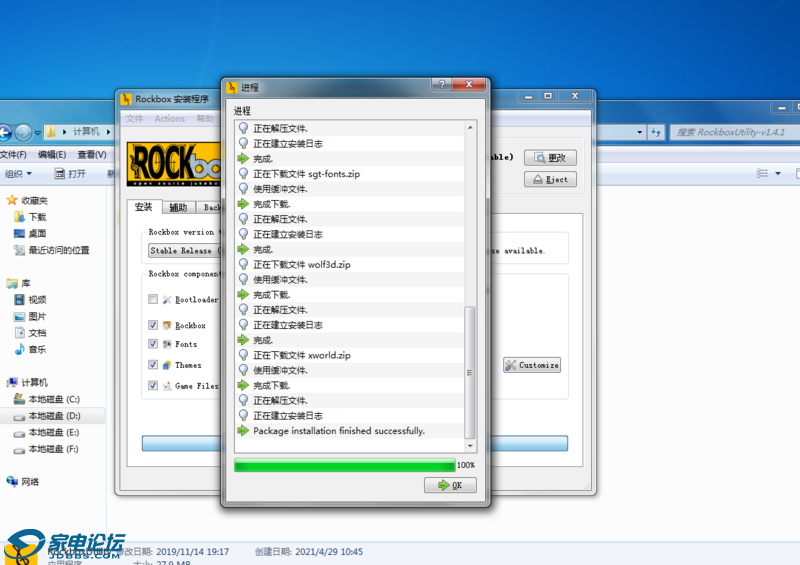The height and width of the screenshot is (565, 800).
Task: Open 文档 library
Action: click(x=37, y=333)
